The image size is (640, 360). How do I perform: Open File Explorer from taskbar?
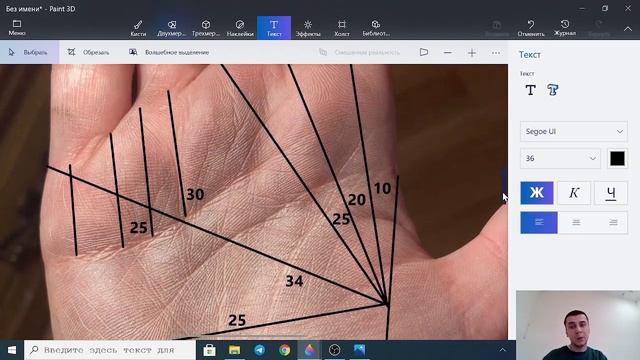pyautogui.click(x=234, y=350)
